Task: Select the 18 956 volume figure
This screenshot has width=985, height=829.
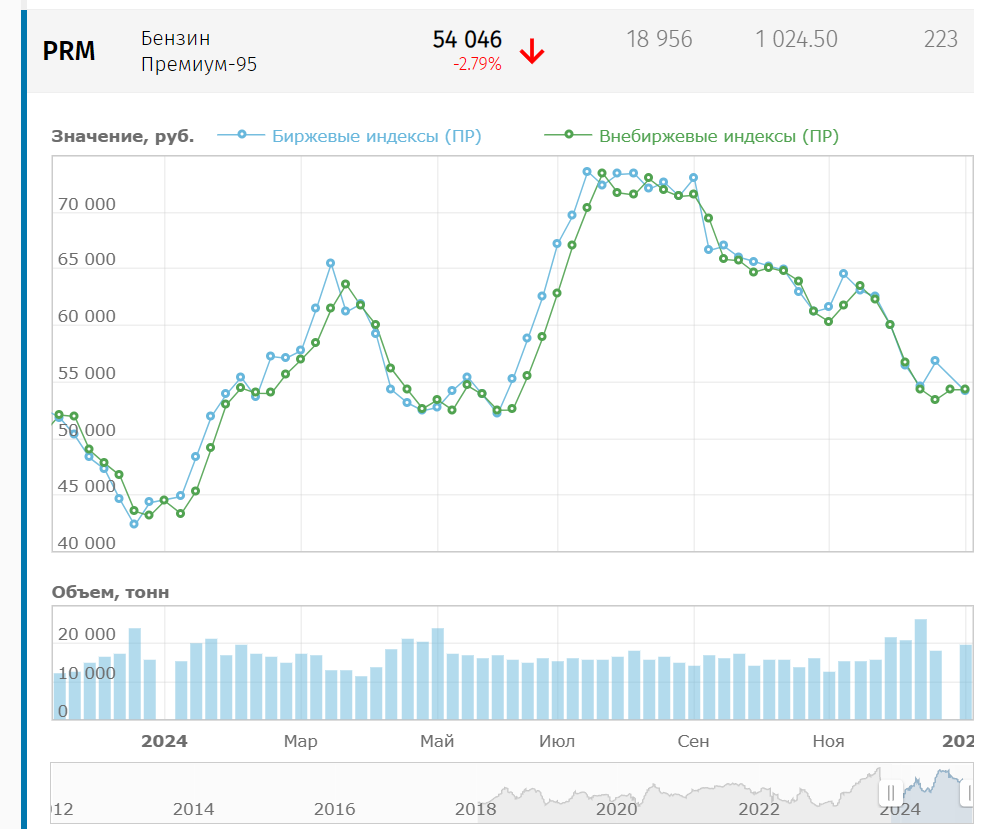Action: [659, 40]
